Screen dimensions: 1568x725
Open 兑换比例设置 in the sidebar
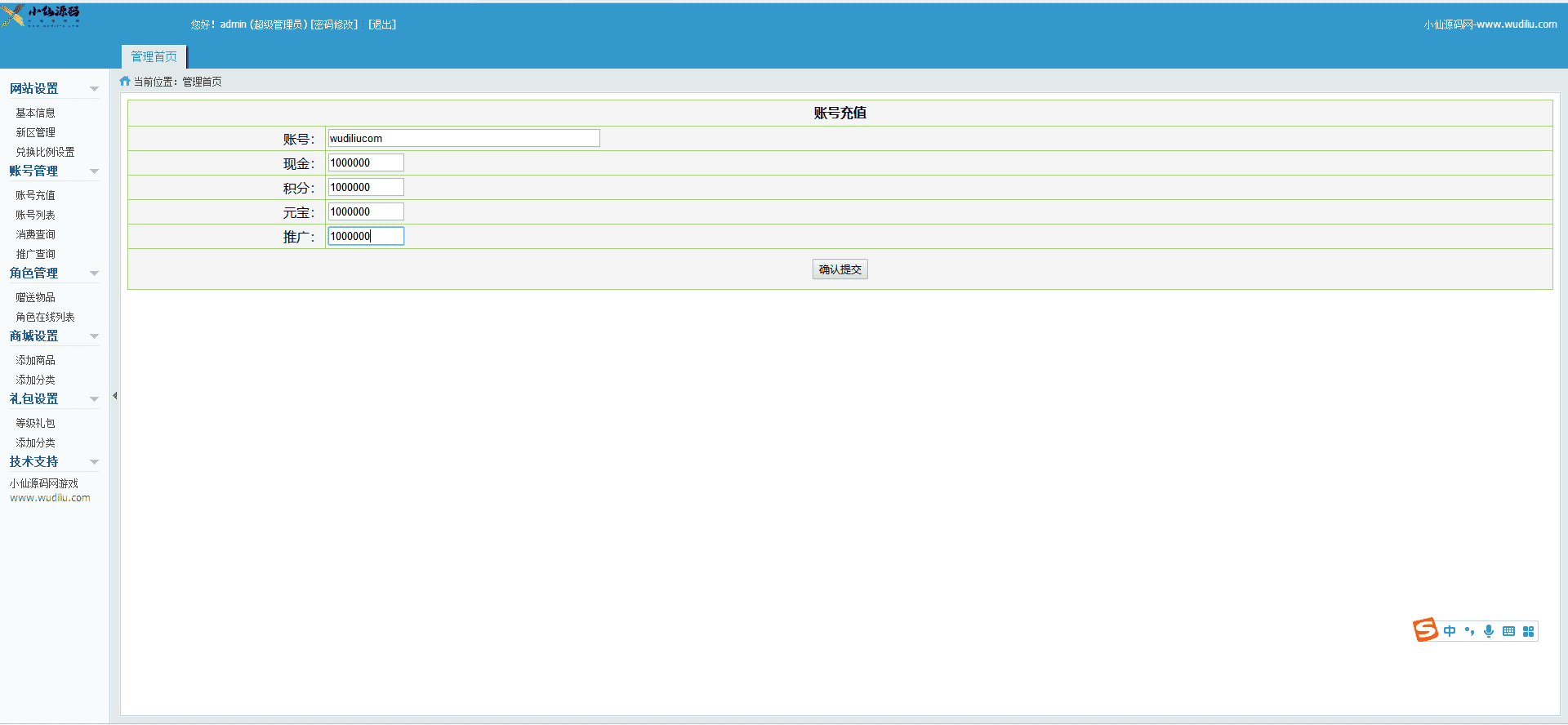[x=45, y=152]
